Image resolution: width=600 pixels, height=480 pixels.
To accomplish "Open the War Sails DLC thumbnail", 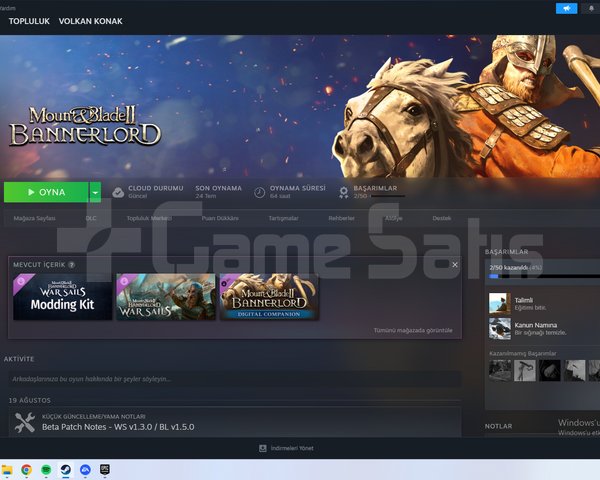I will click(166, 297).
